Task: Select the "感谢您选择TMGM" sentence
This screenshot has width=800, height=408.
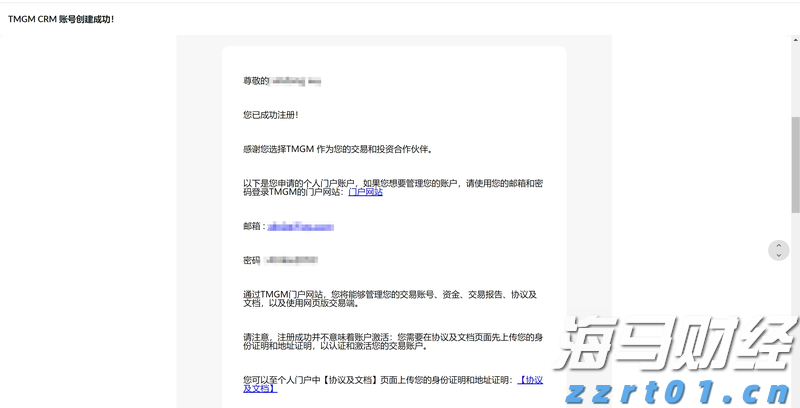Action: pos(338,149)
